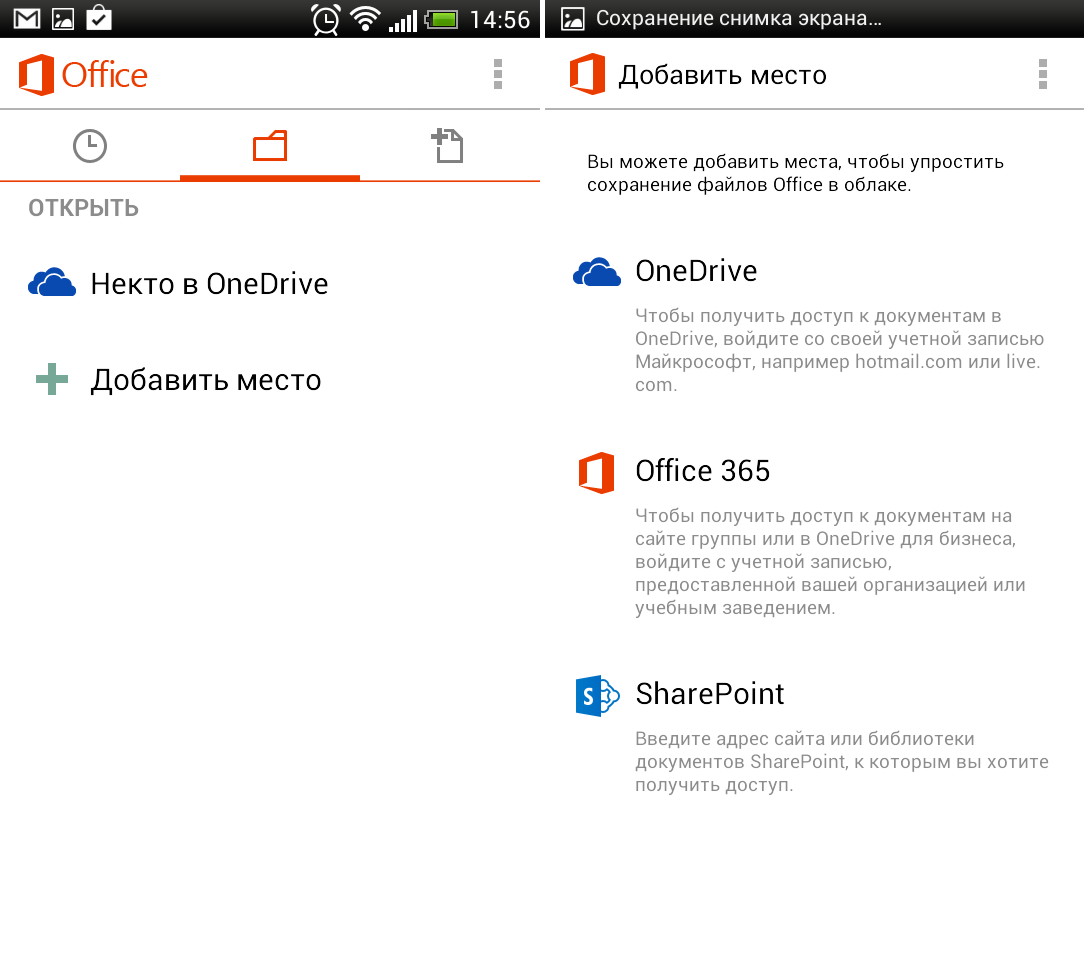Open overflow menu on Добавить место screen
The height and width of the screenshot is (960, 1084).
(x=1043, y=74)
